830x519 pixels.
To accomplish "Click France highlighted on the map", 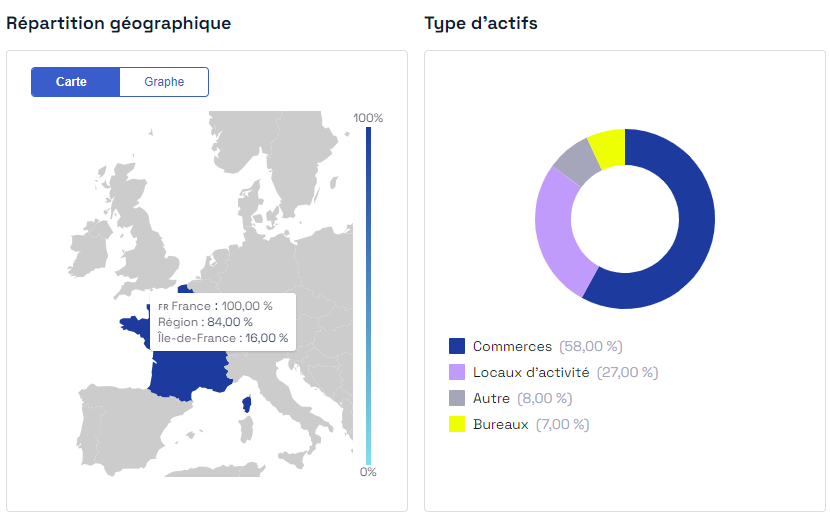I will coord(188,373).
